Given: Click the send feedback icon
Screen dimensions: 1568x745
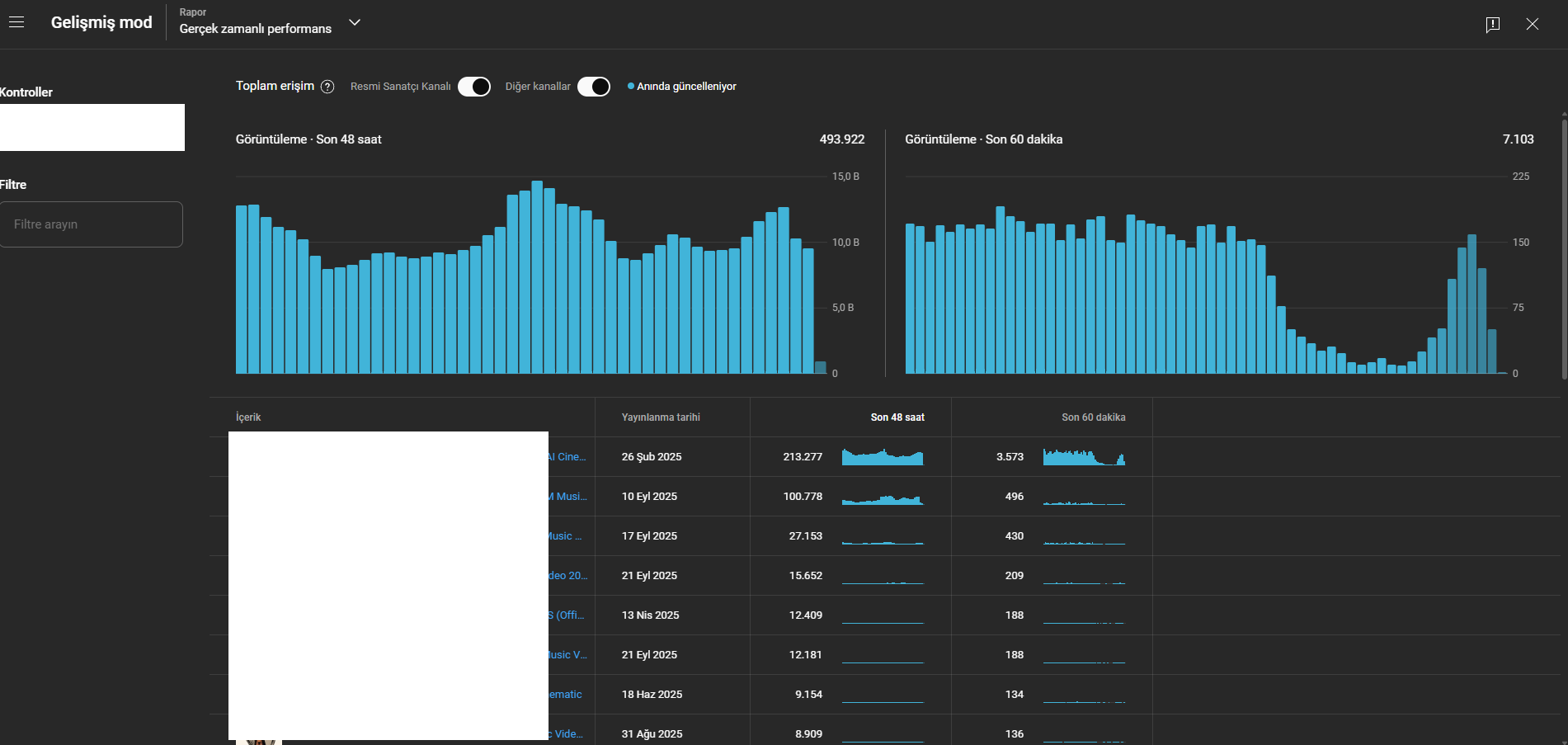Looking at the screenshot, I should tap(1492, 24).
